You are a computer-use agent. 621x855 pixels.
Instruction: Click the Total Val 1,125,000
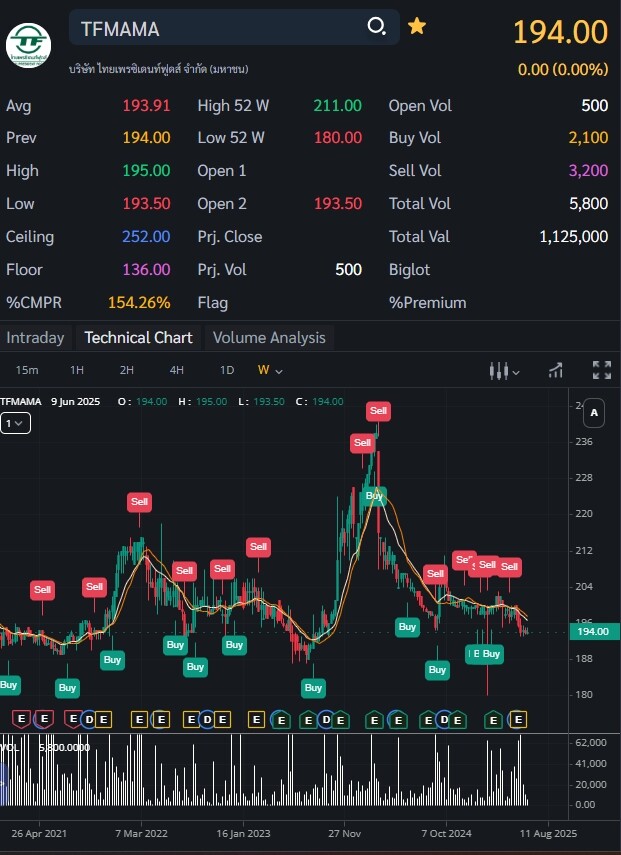click(574, 237)
